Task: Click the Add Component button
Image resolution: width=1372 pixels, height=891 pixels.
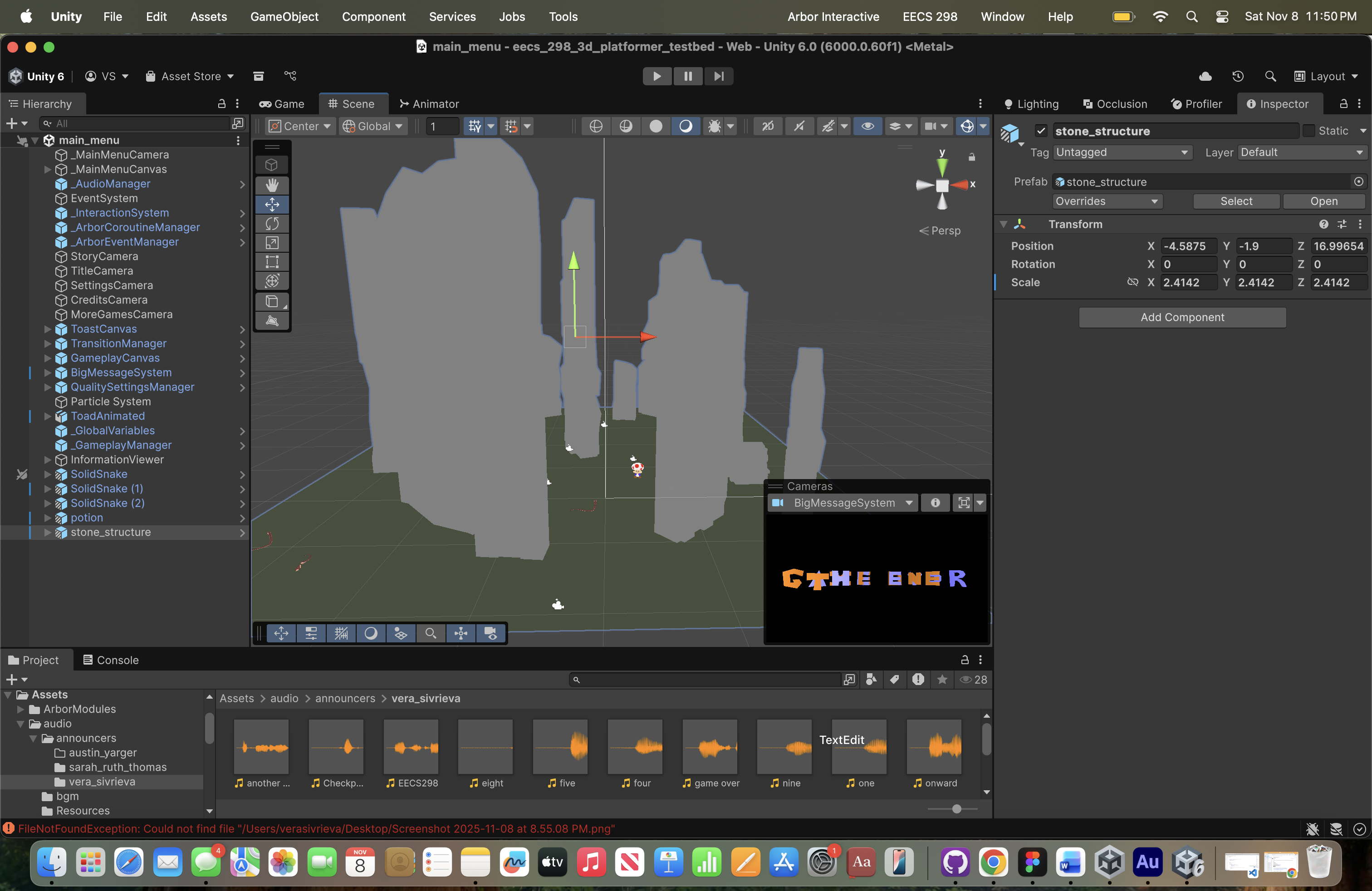Action: [1182, 317]
